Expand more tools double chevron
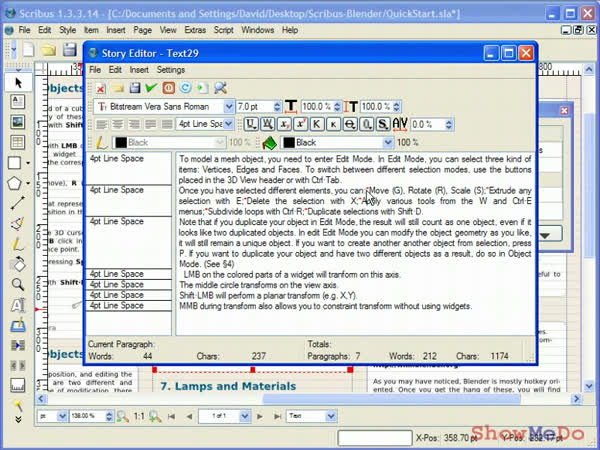 [18, 420]
